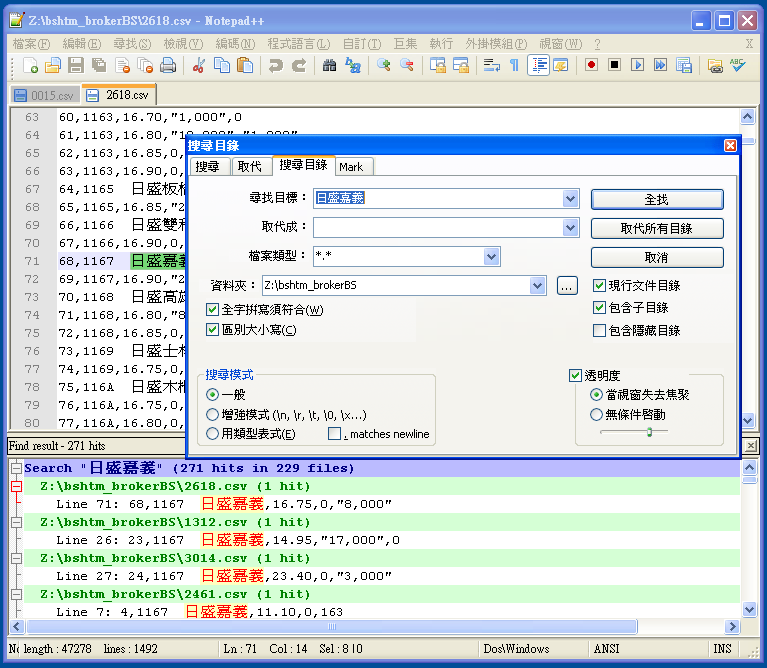Open the 尋找目標 dropdown history
The image size is (767, 668).
pyautogui.click(x=570, y=199)
